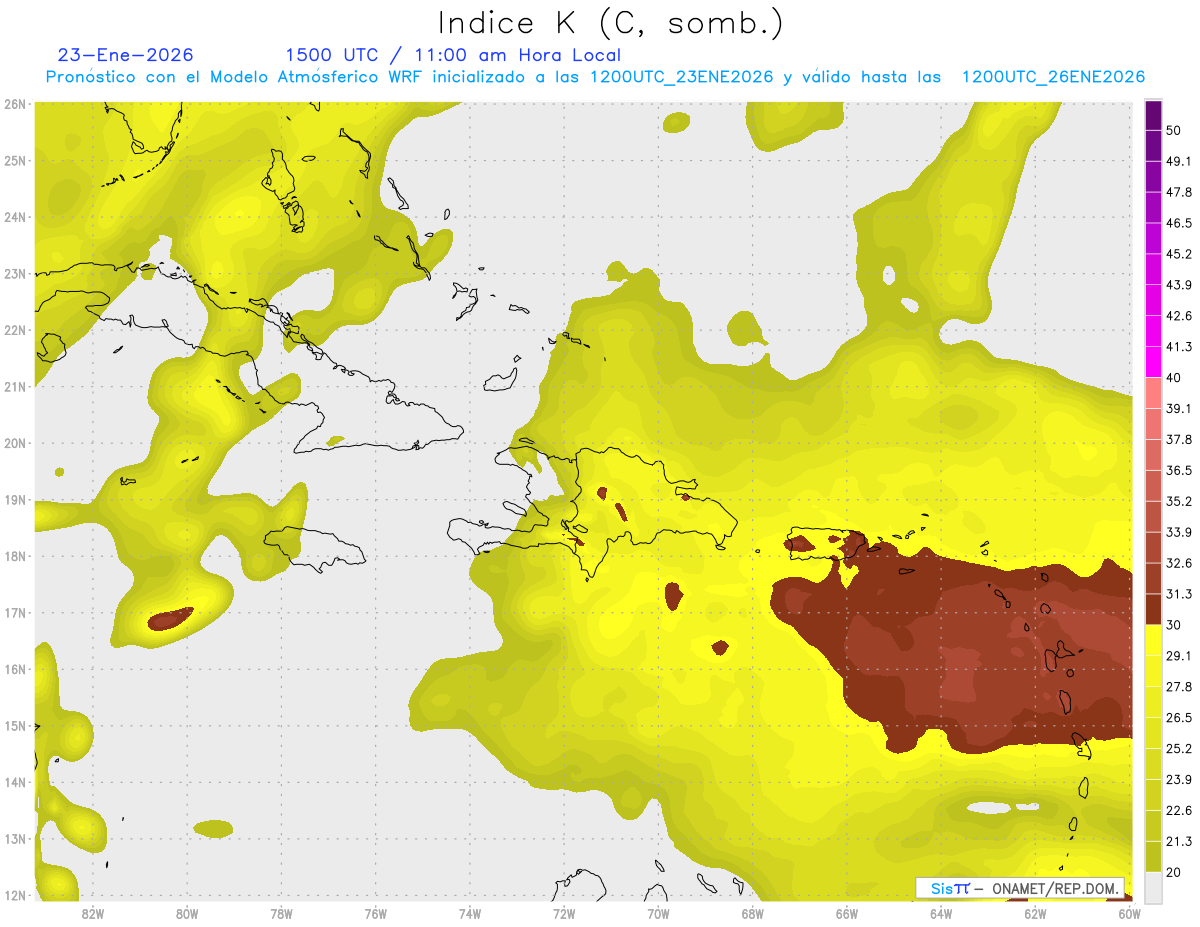The image size is (1200, 927).
Task: Click the colorbar value '20'
Action: [x=1174, y=872]
